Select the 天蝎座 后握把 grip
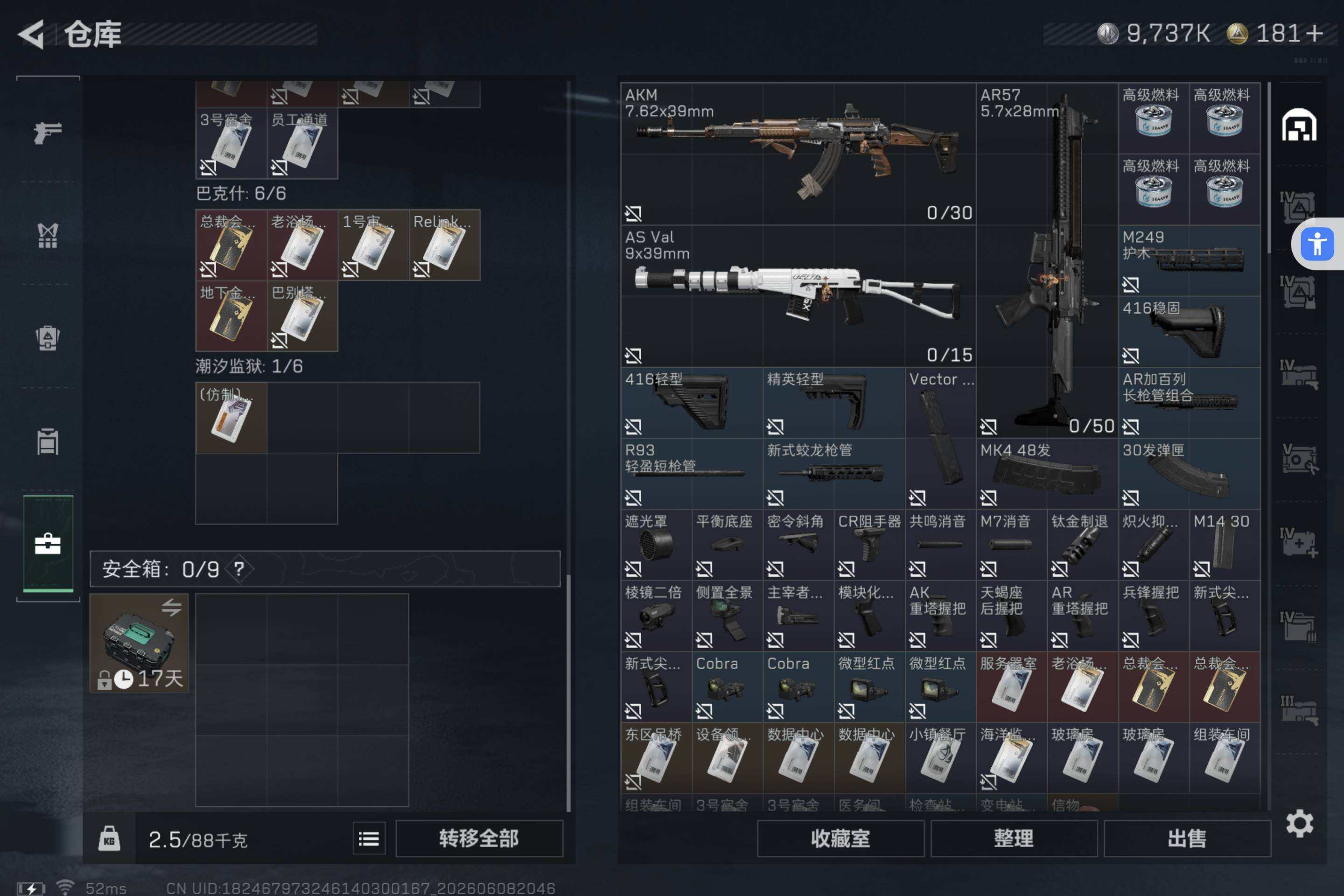 [x=1011, y=616]
